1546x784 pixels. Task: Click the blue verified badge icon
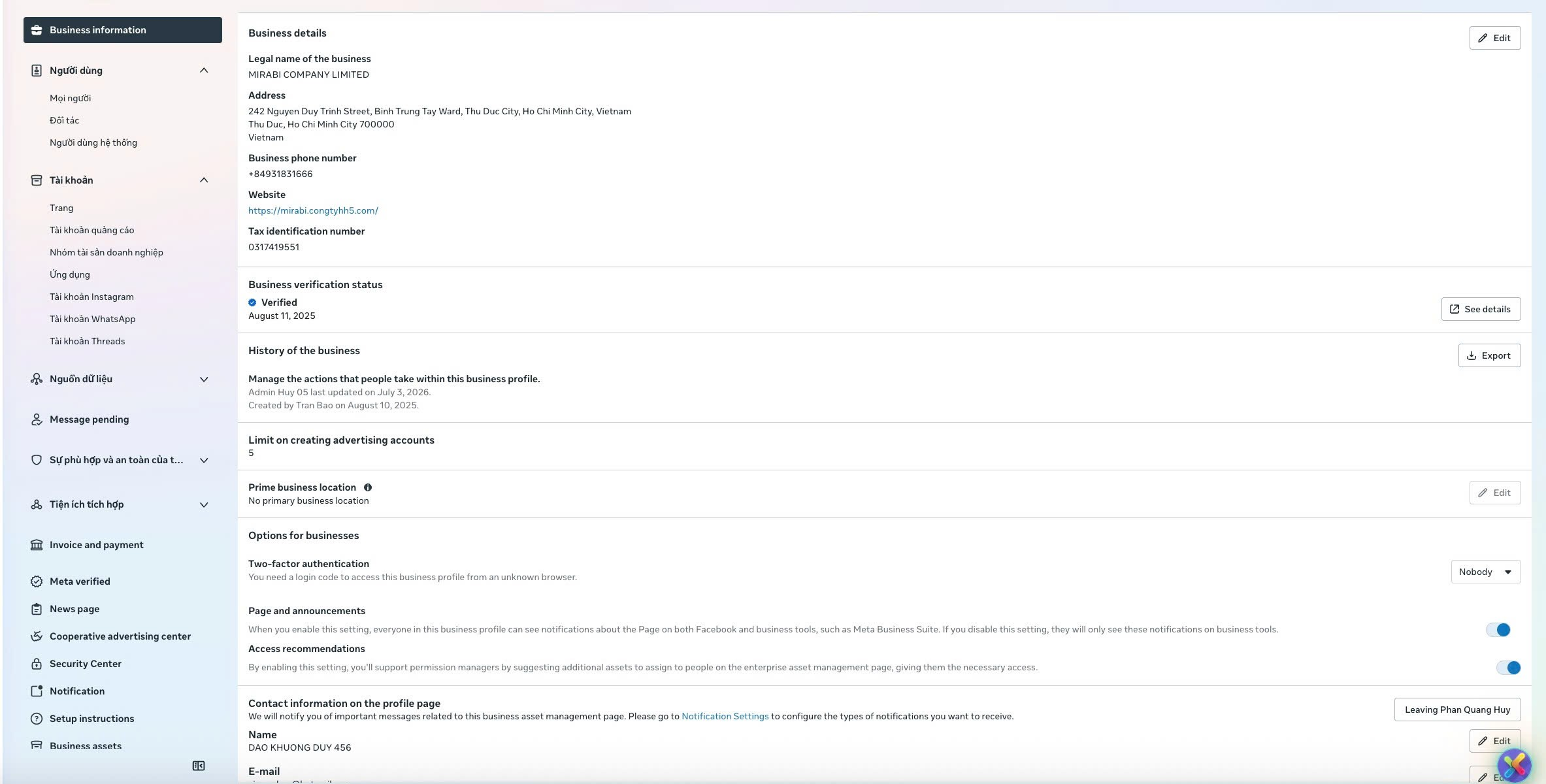[x=252, y=302]
